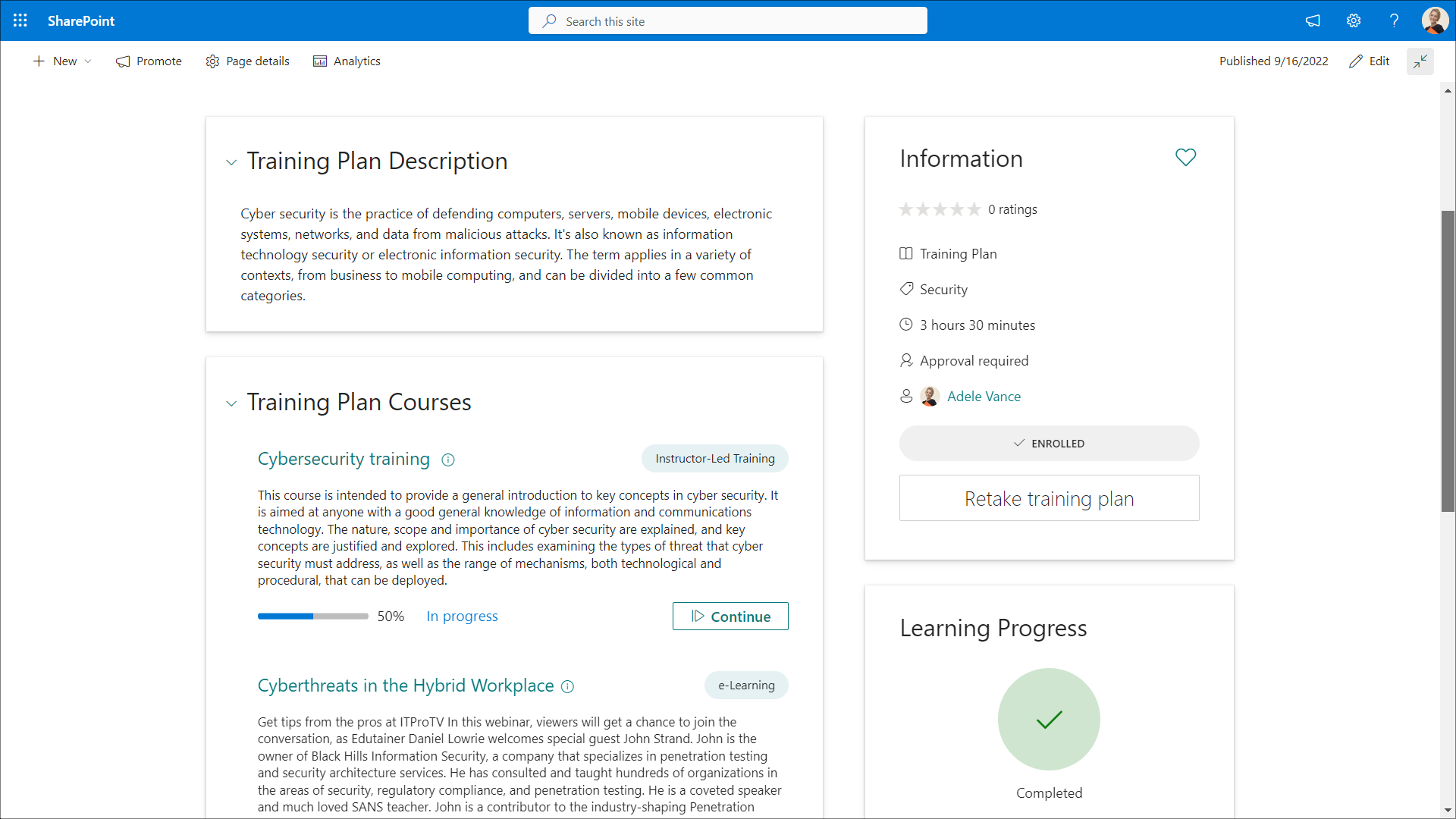This screenshot has width=1456, height=819.
Task: Open Adele Vance's profile link
Action: point(984,397)
